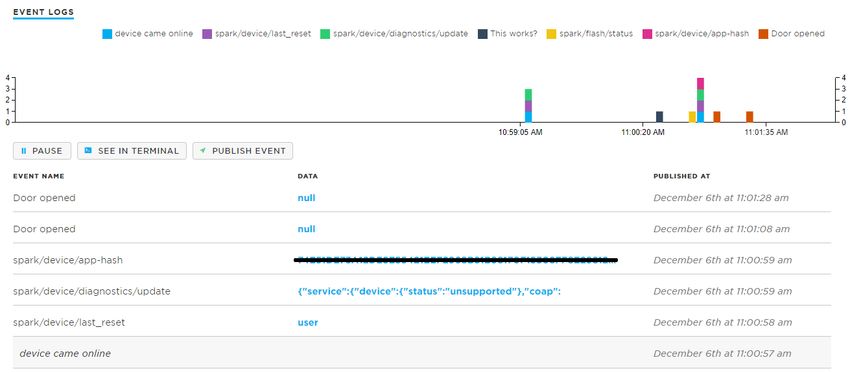850x373 pixels.
Task: Select the 'device came online' event row
Action: (x=422, y=353)
